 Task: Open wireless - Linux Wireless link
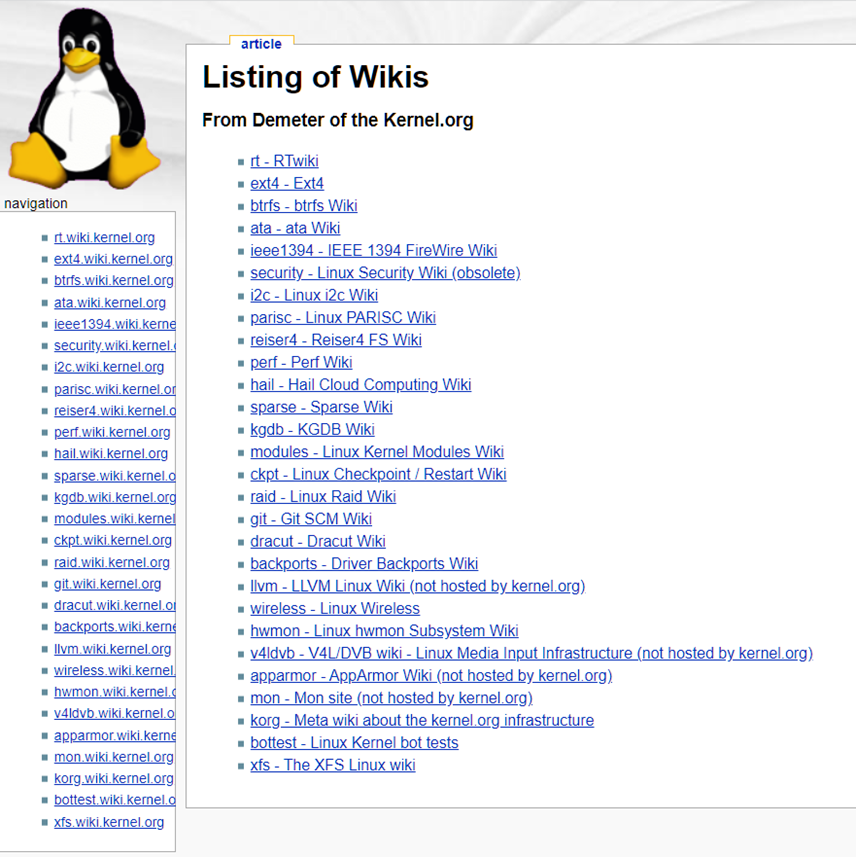335,609
